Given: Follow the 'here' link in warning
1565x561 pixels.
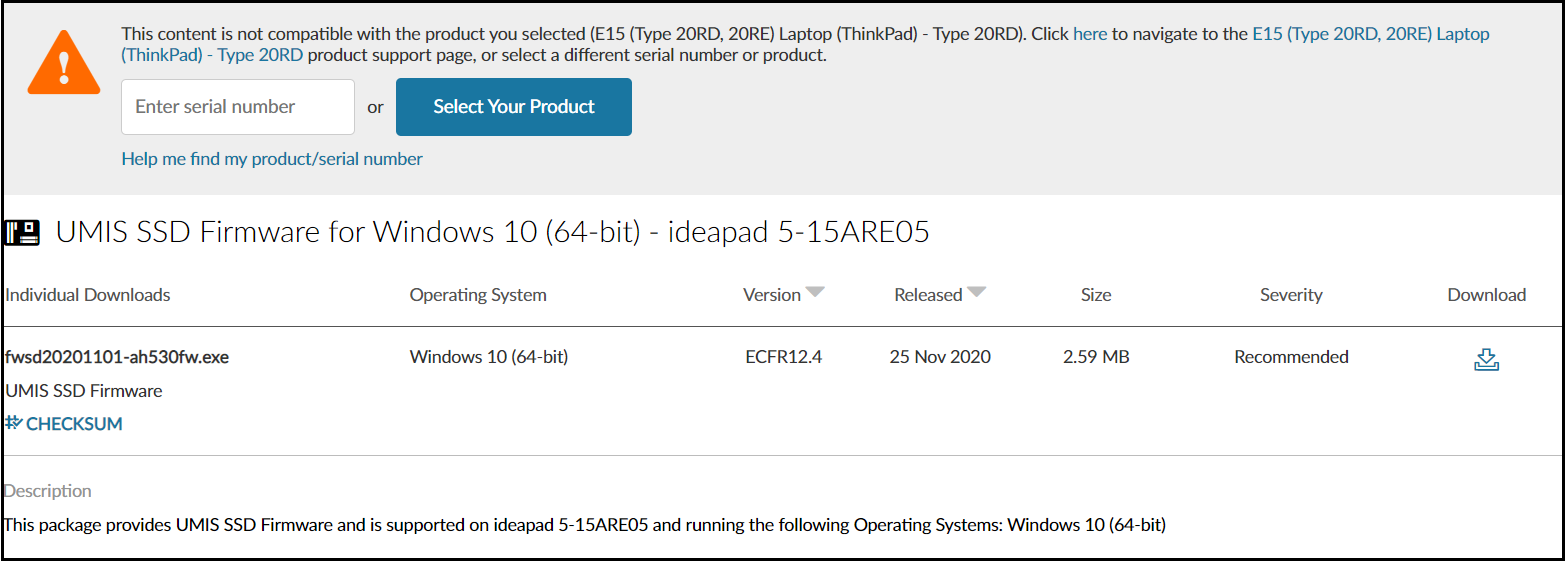Looking at the screenshot, I should (1090, 34).
